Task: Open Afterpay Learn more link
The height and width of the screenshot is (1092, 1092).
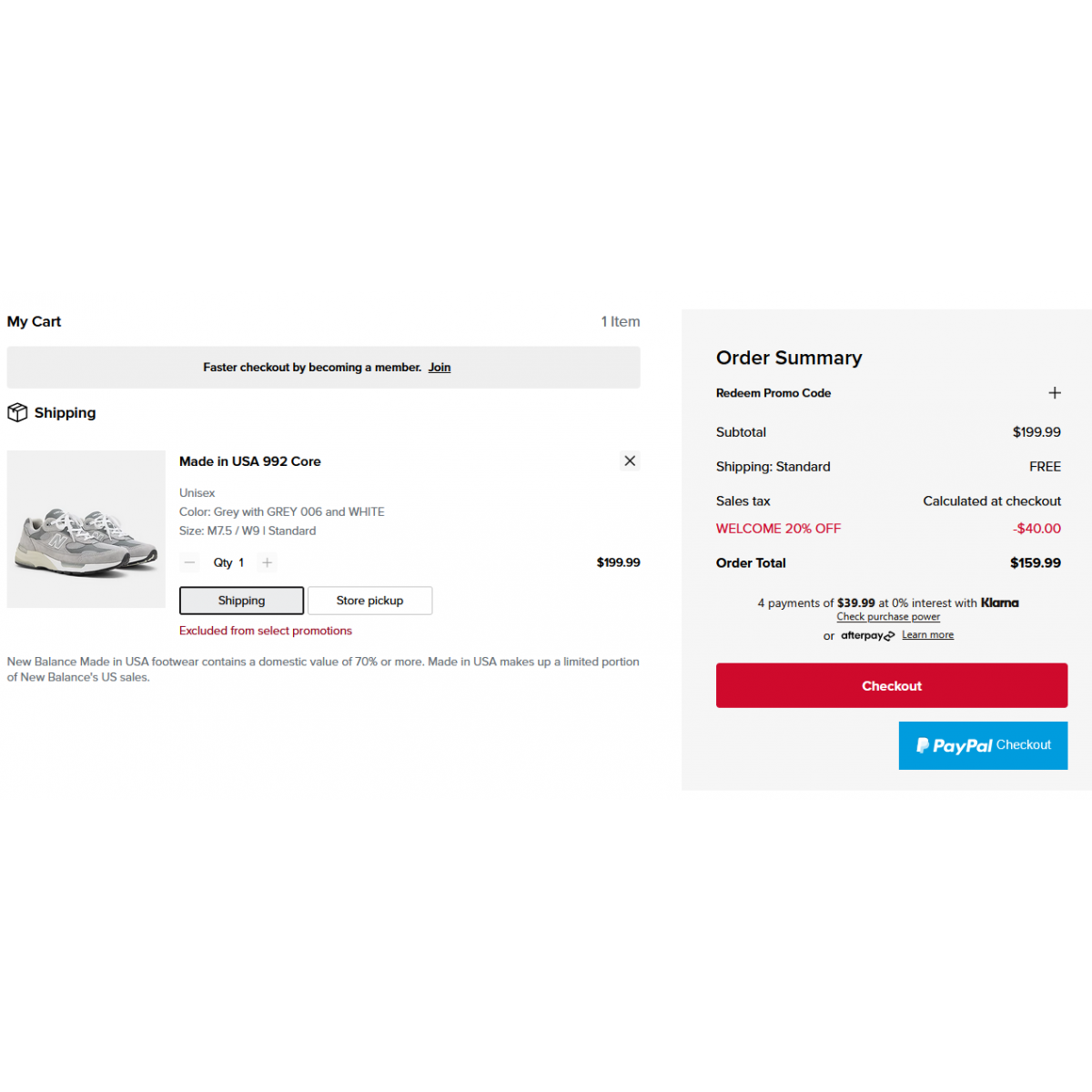Action: coord(927,635)
